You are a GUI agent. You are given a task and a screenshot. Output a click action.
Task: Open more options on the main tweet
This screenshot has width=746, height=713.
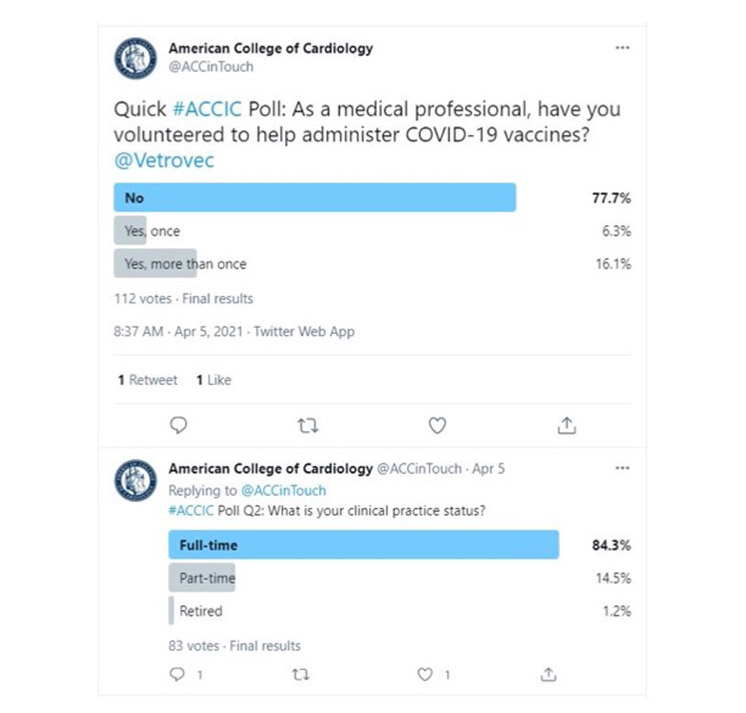tap(623, 49)
